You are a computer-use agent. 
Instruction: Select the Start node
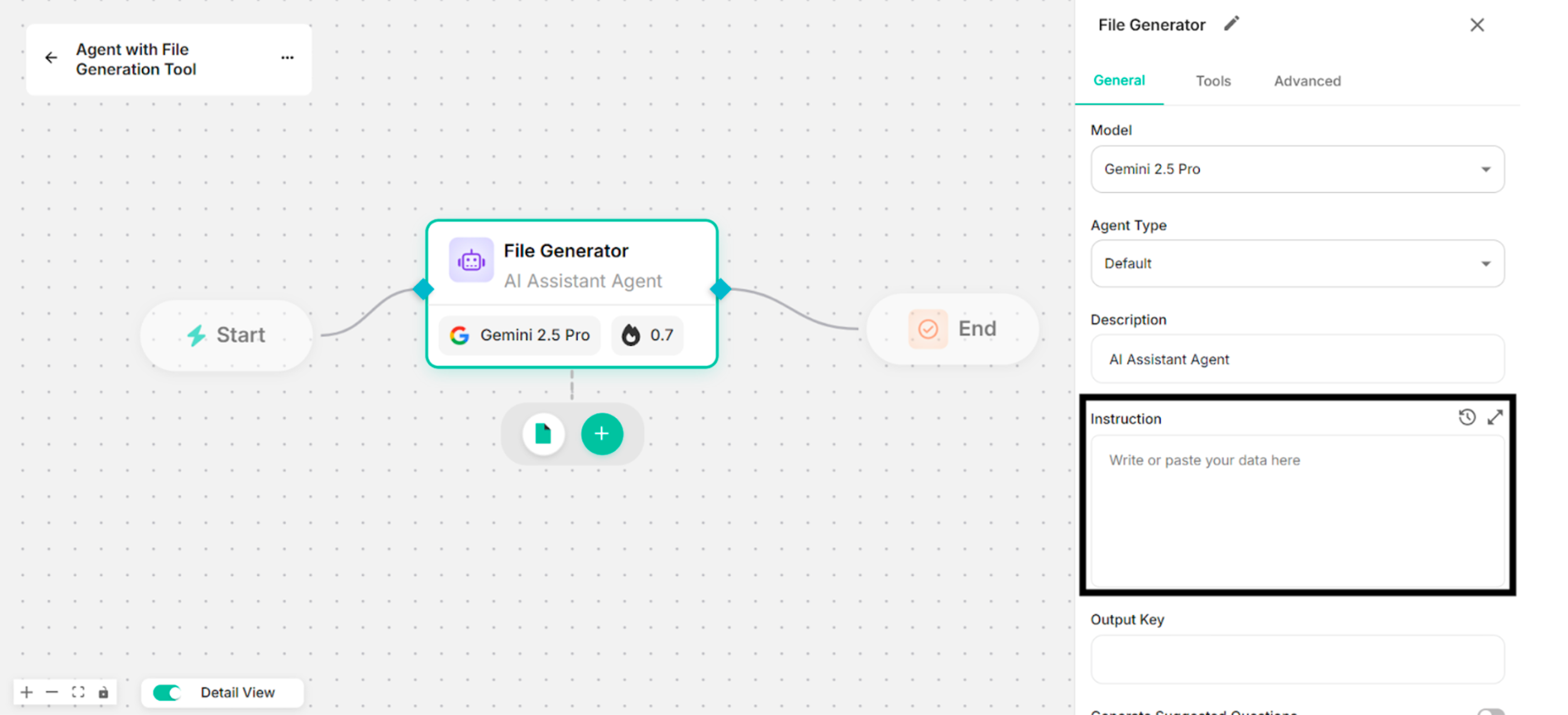pos(227,335)
